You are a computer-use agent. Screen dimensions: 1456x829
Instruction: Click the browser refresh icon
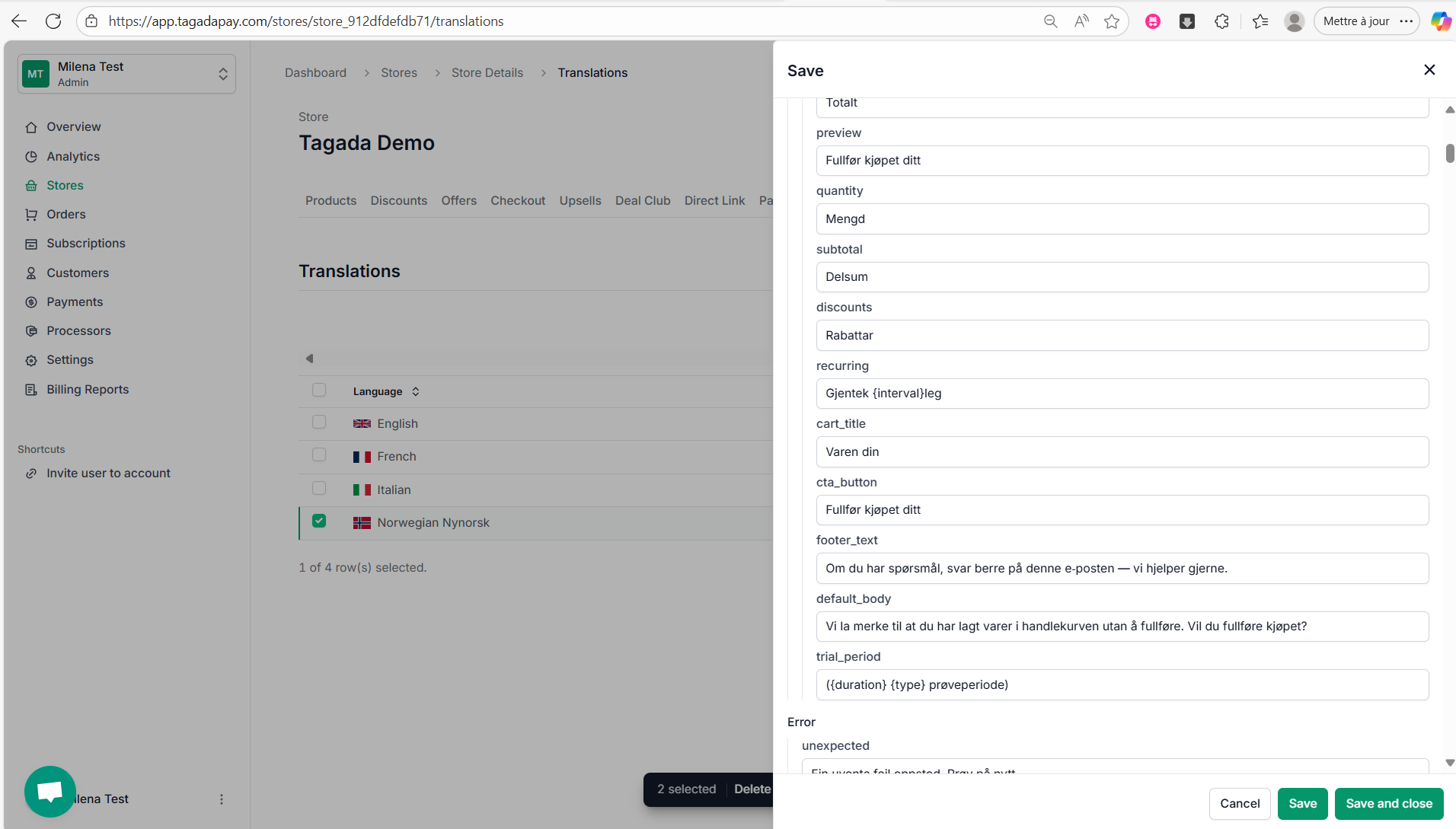pos(53,21)
